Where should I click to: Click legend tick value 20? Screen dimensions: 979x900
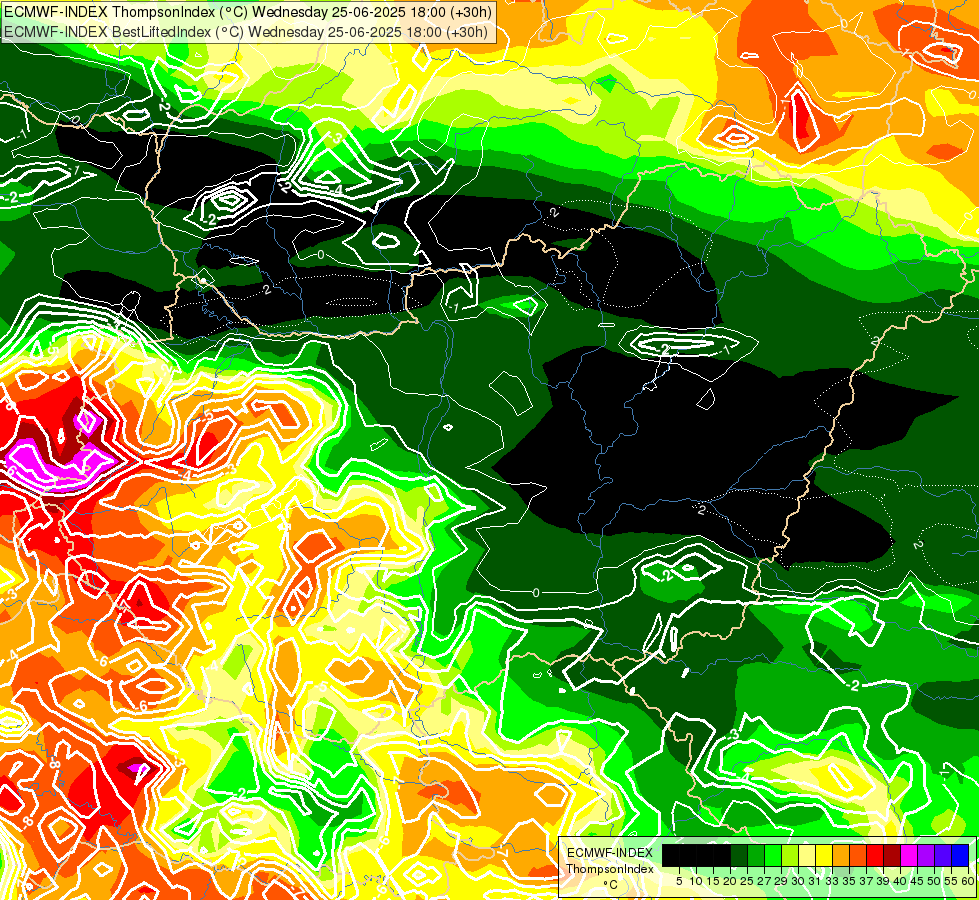[x=731, y=881]
